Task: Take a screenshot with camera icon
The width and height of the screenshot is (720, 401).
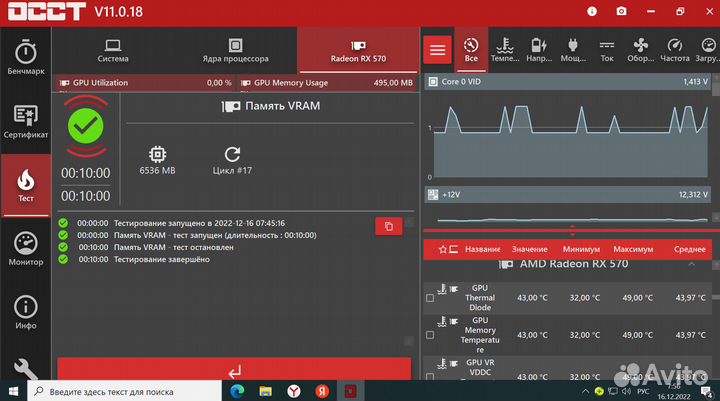Action: click(621, 11)
